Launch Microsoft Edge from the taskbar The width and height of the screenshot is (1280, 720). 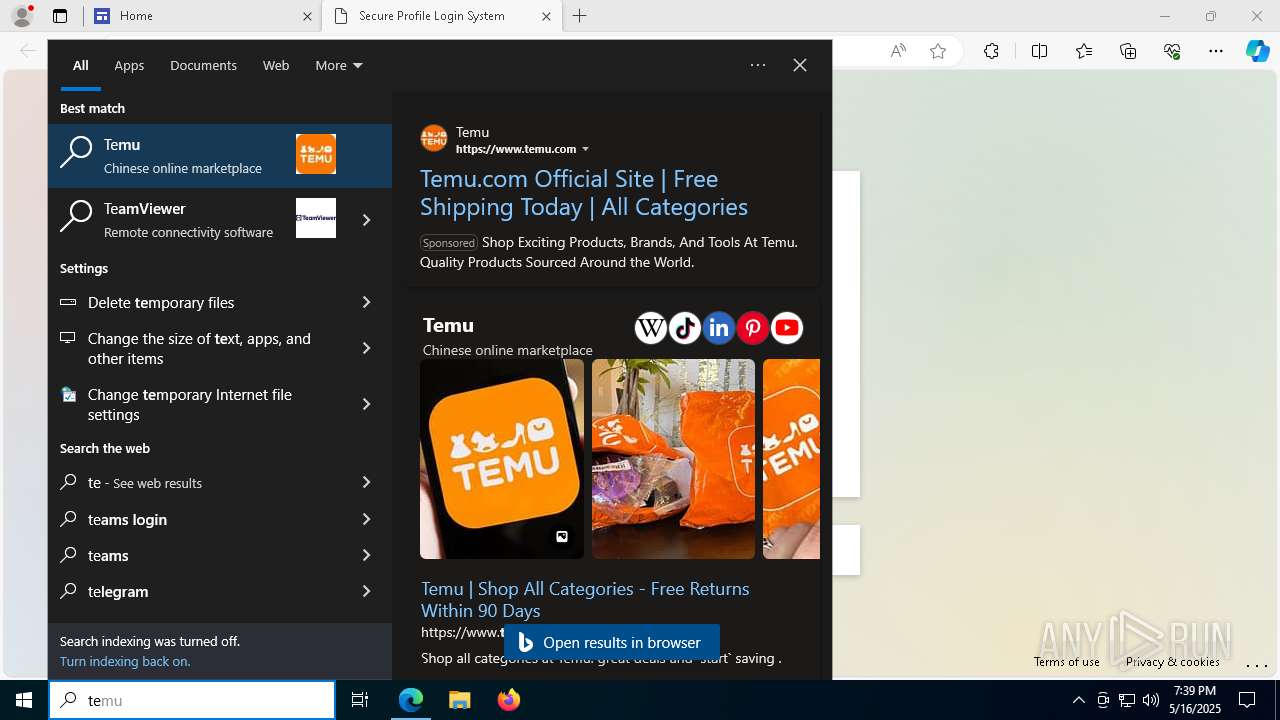pyautogui.click(x=411, y=700)
